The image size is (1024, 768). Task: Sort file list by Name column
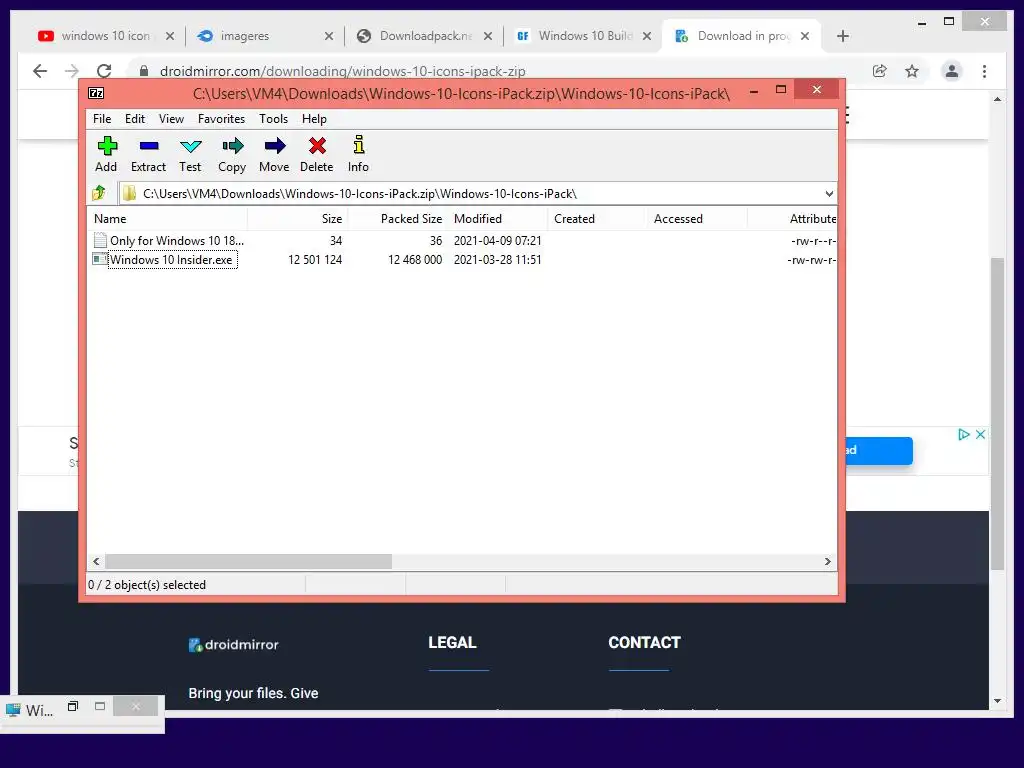(167, 219)
